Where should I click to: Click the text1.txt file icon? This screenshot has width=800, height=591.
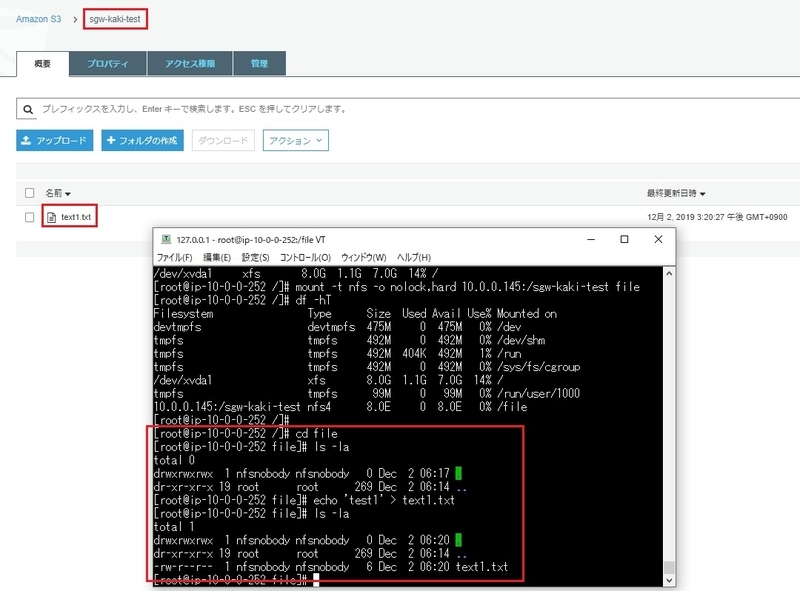coord(51,217)
